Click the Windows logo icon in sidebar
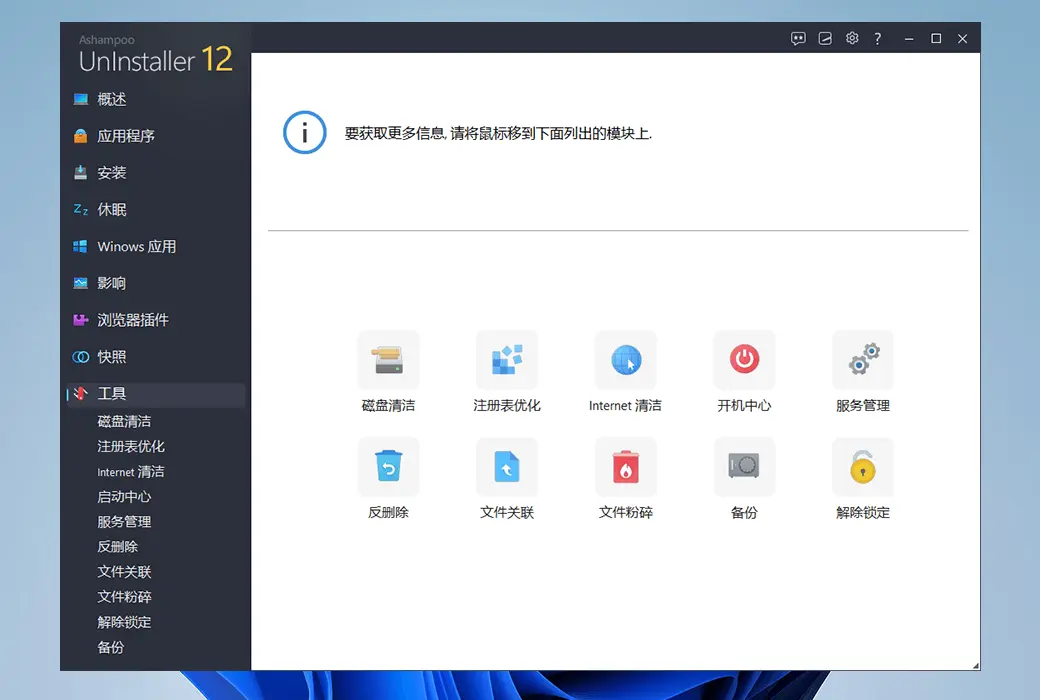The height and width of the screenshot is (700, 1040). click(80, 246)
